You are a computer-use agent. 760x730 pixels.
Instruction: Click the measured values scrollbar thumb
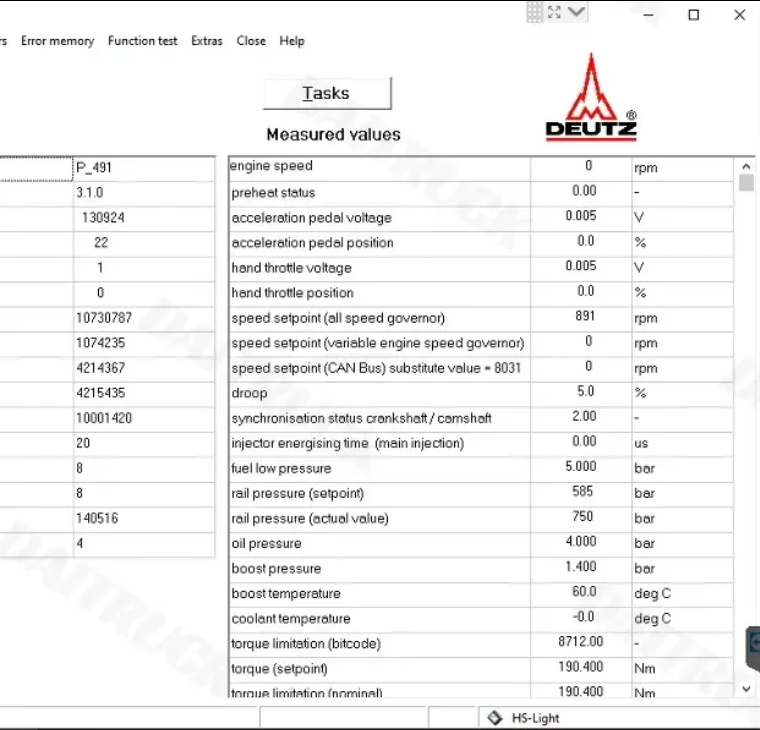coord(746,183)
